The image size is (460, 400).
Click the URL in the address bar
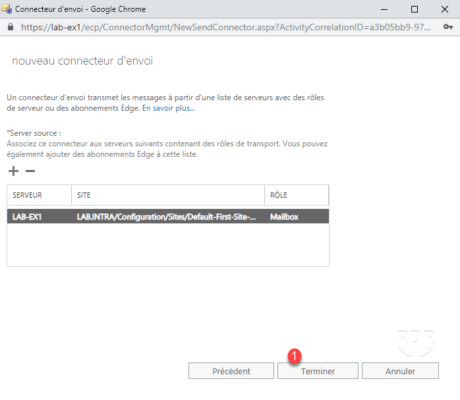[226, 27]
